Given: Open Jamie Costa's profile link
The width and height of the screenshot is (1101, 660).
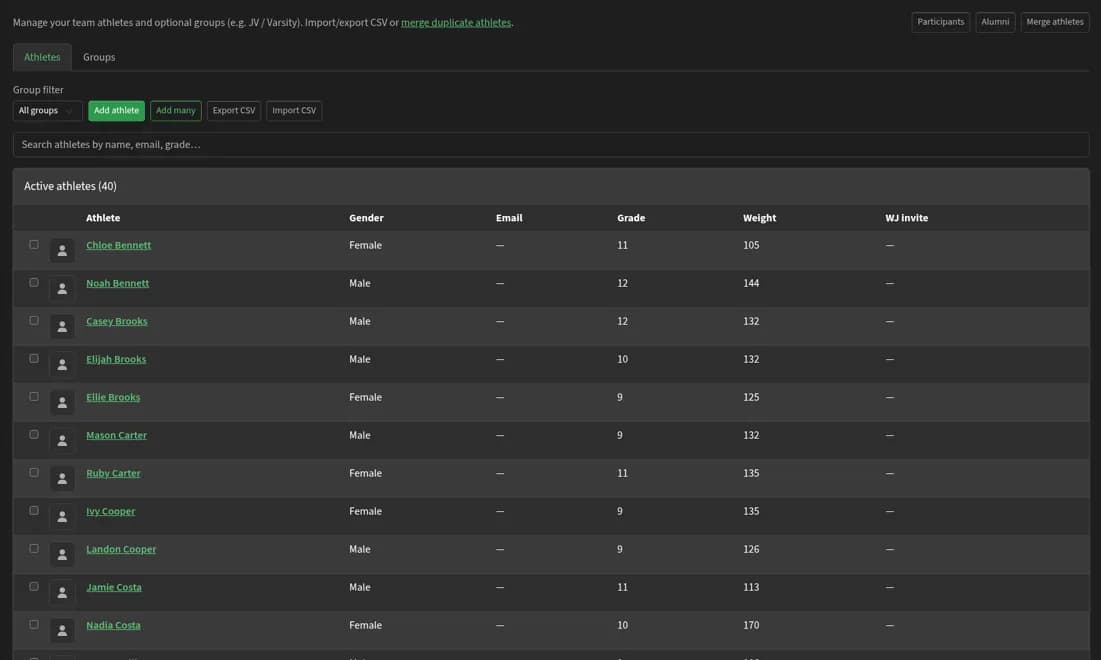Looking at the screenshot, I should click(114, 586).
